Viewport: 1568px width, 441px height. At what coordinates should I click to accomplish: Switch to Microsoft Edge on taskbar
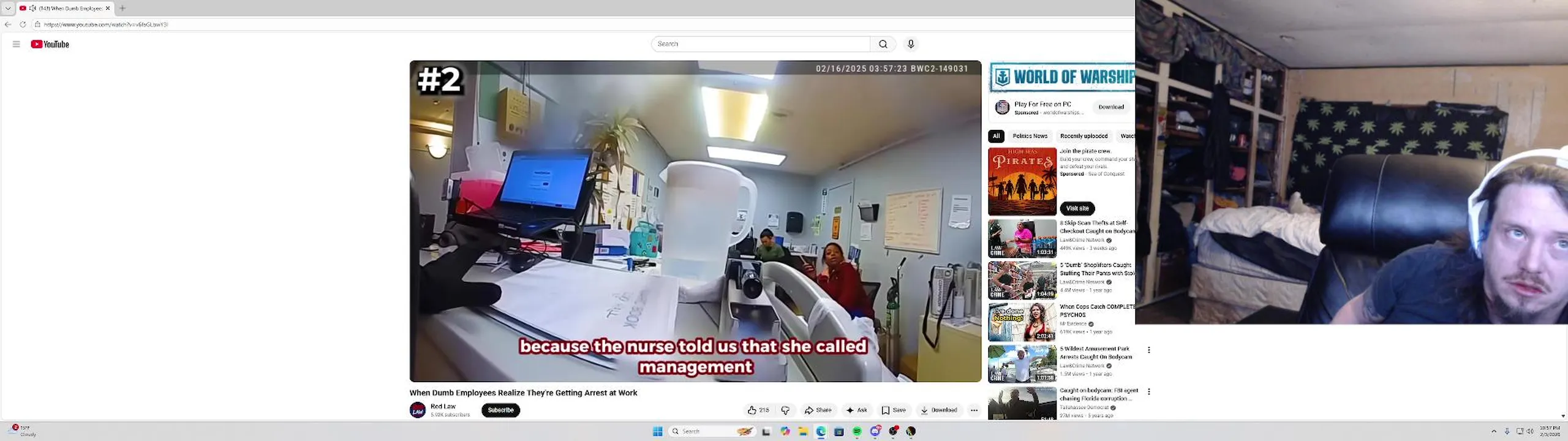point(821,431)
